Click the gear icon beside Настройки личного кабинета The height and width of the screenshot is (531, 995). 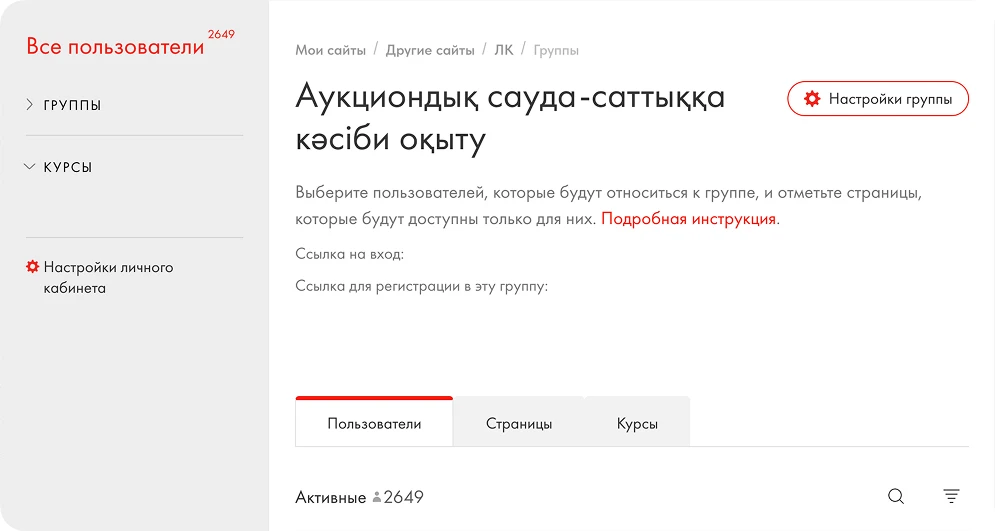pos(32,266)
